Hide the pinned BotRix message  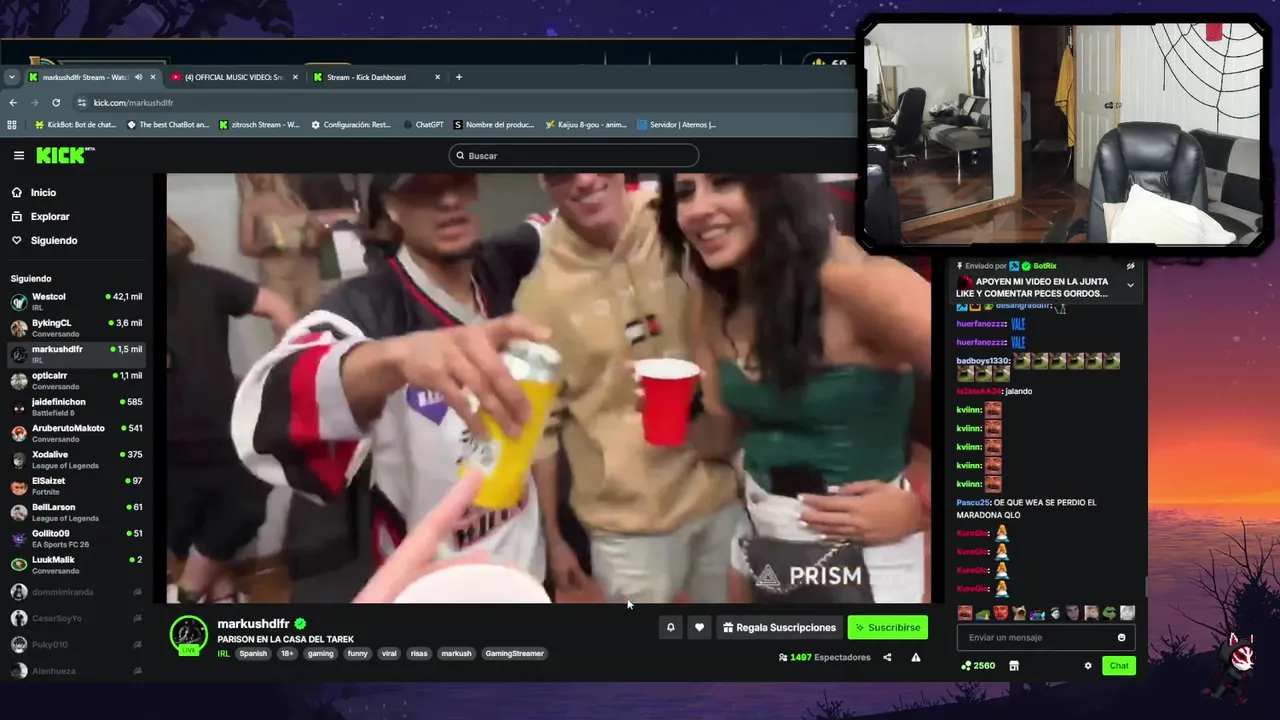click(x=1131, y=266)
